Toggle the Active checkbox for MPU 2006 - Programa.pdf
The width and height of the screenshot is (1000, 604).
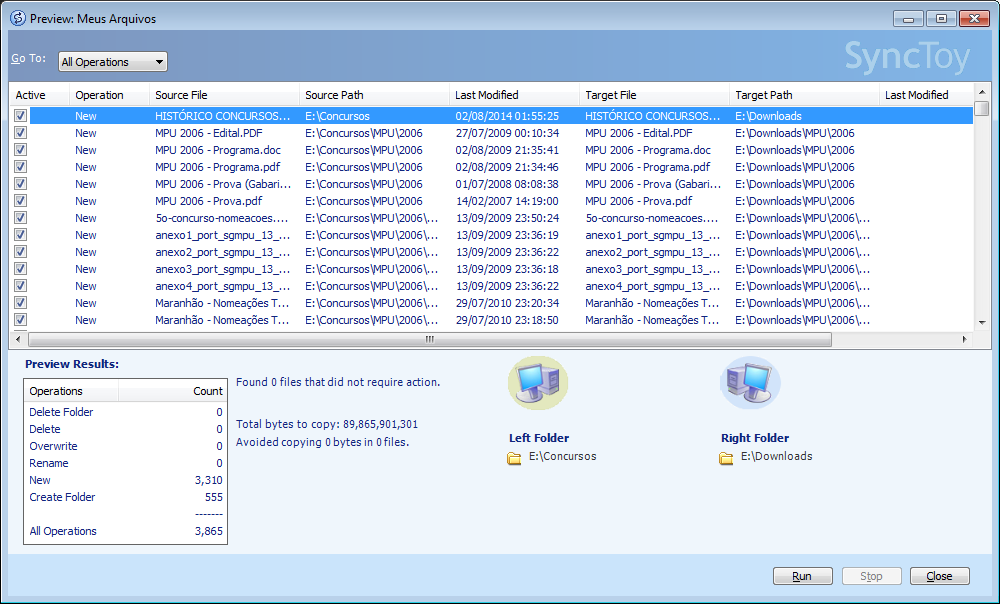click(20, 166)
